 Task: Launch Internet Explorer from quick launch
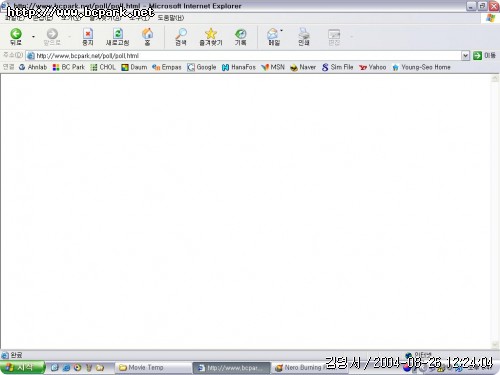66,368
